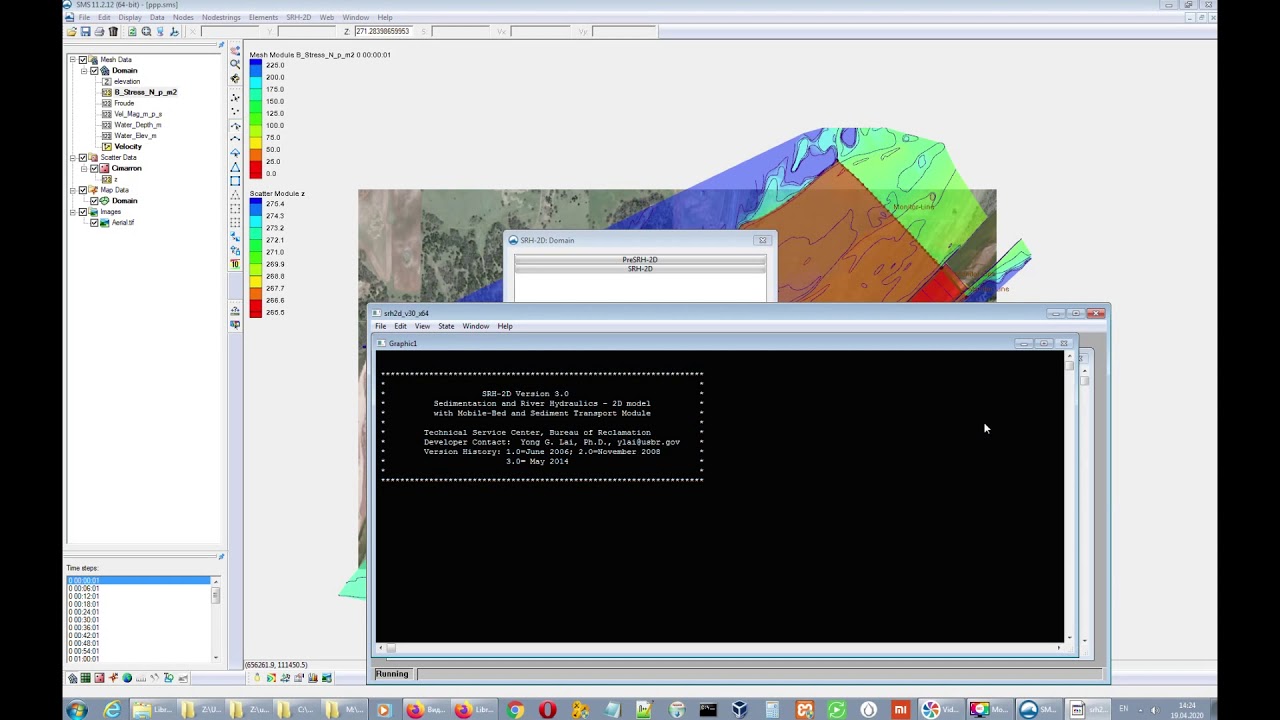The image size is (1280, 720).
Task: Pin the Time steps panel
Action: [x=221, y=557]
